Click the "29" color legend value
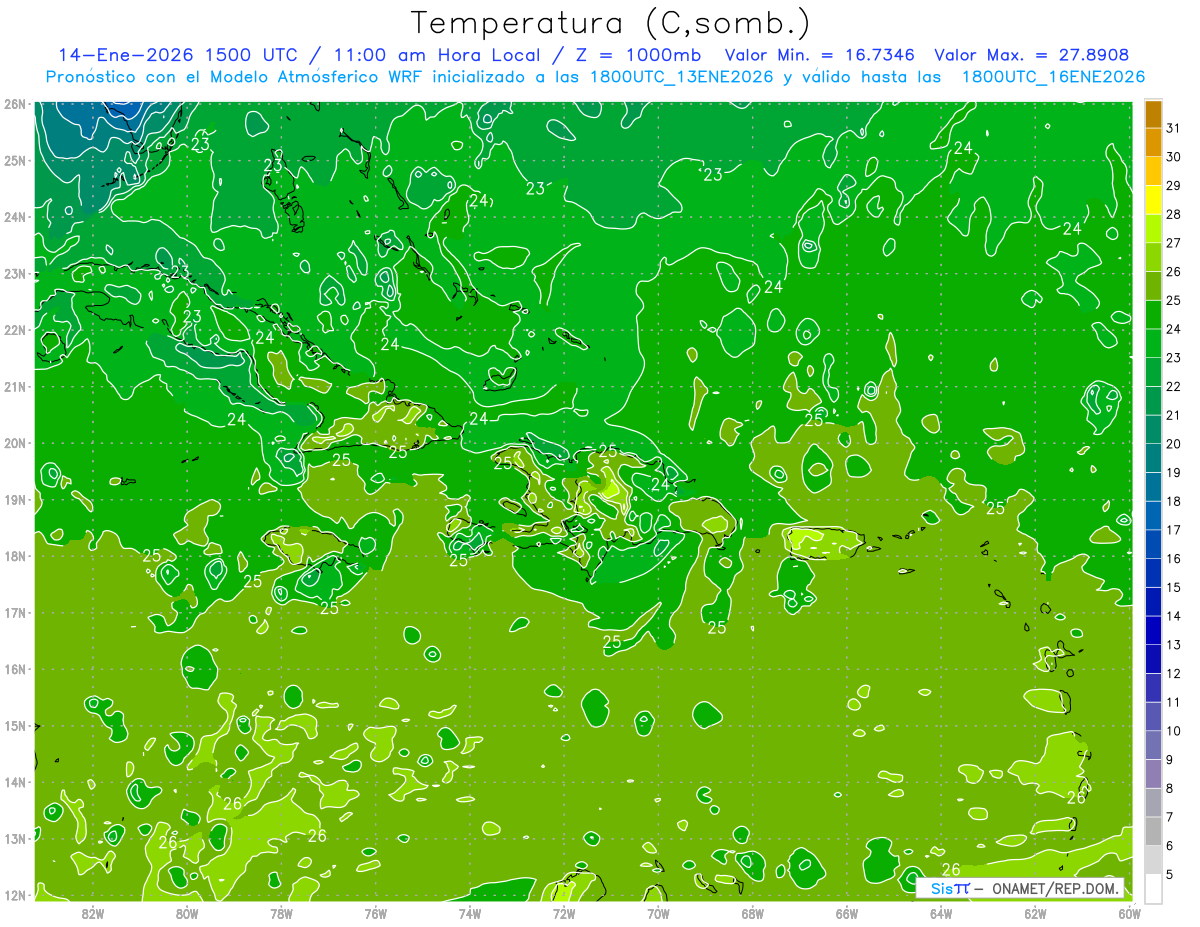Viewport: 1200px width, 927px height. pyautogui.click(x=1174, y=186)
